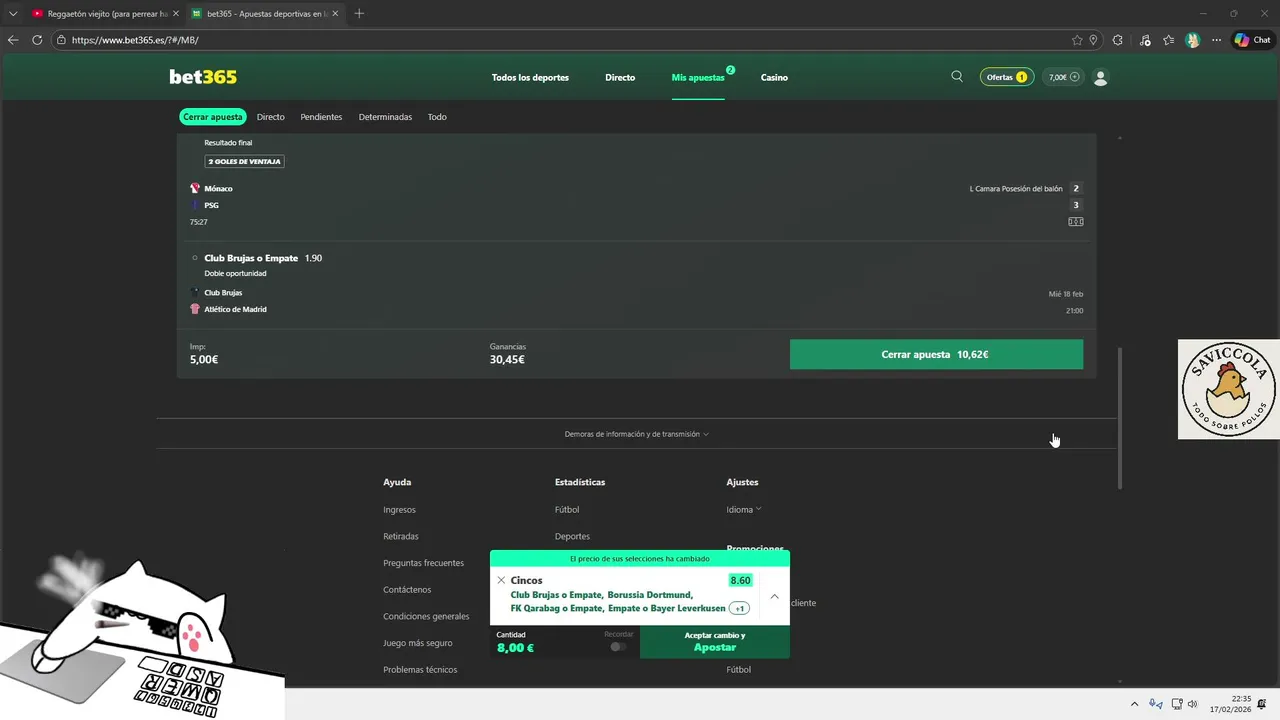The height and width of the screenshot is (720, 1280).
Task: Open the tab search dropdown arrow
Action: point(13,13)
